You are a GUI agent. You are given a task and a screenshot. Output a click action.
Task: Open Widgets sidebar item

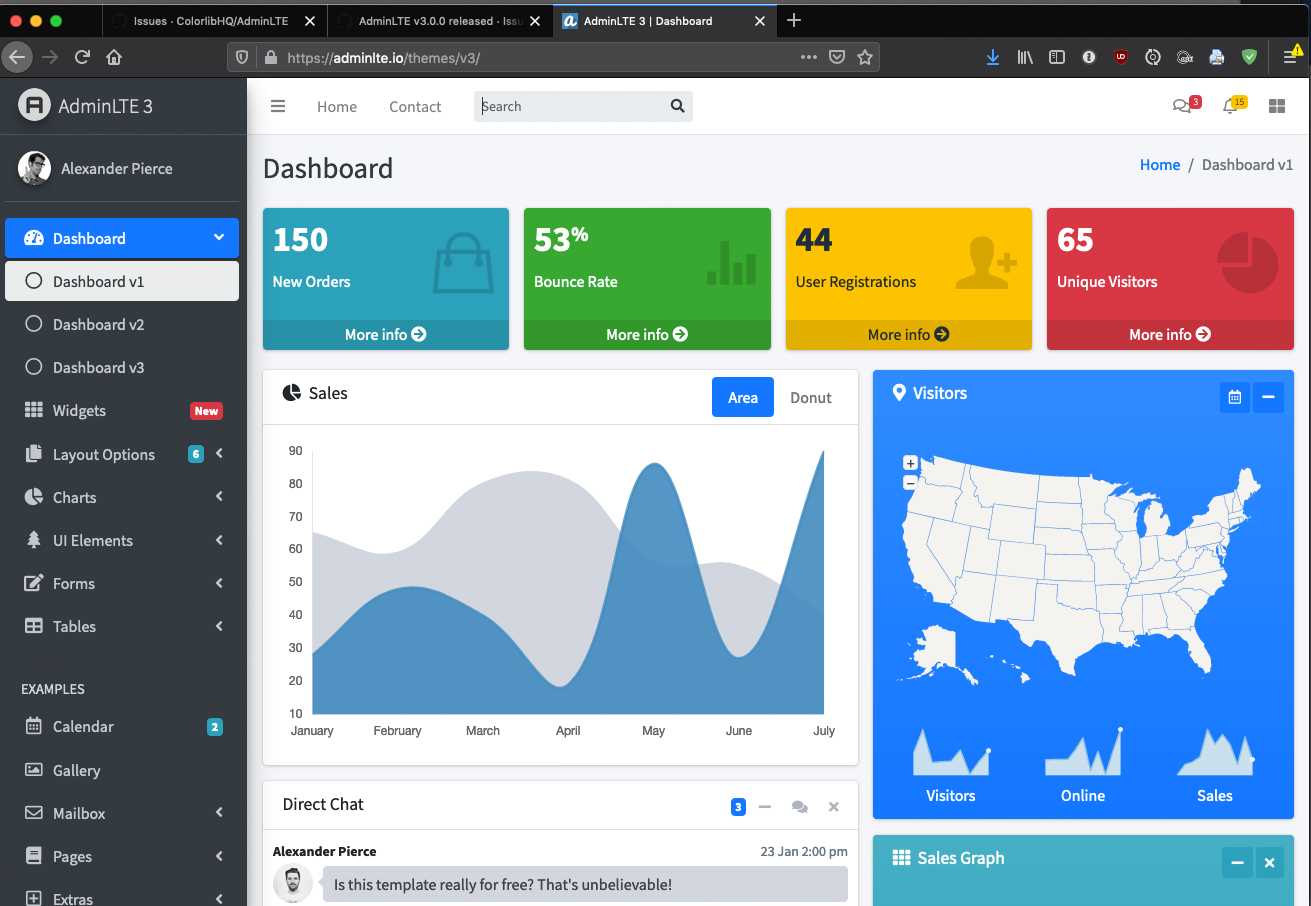[122, 410]
